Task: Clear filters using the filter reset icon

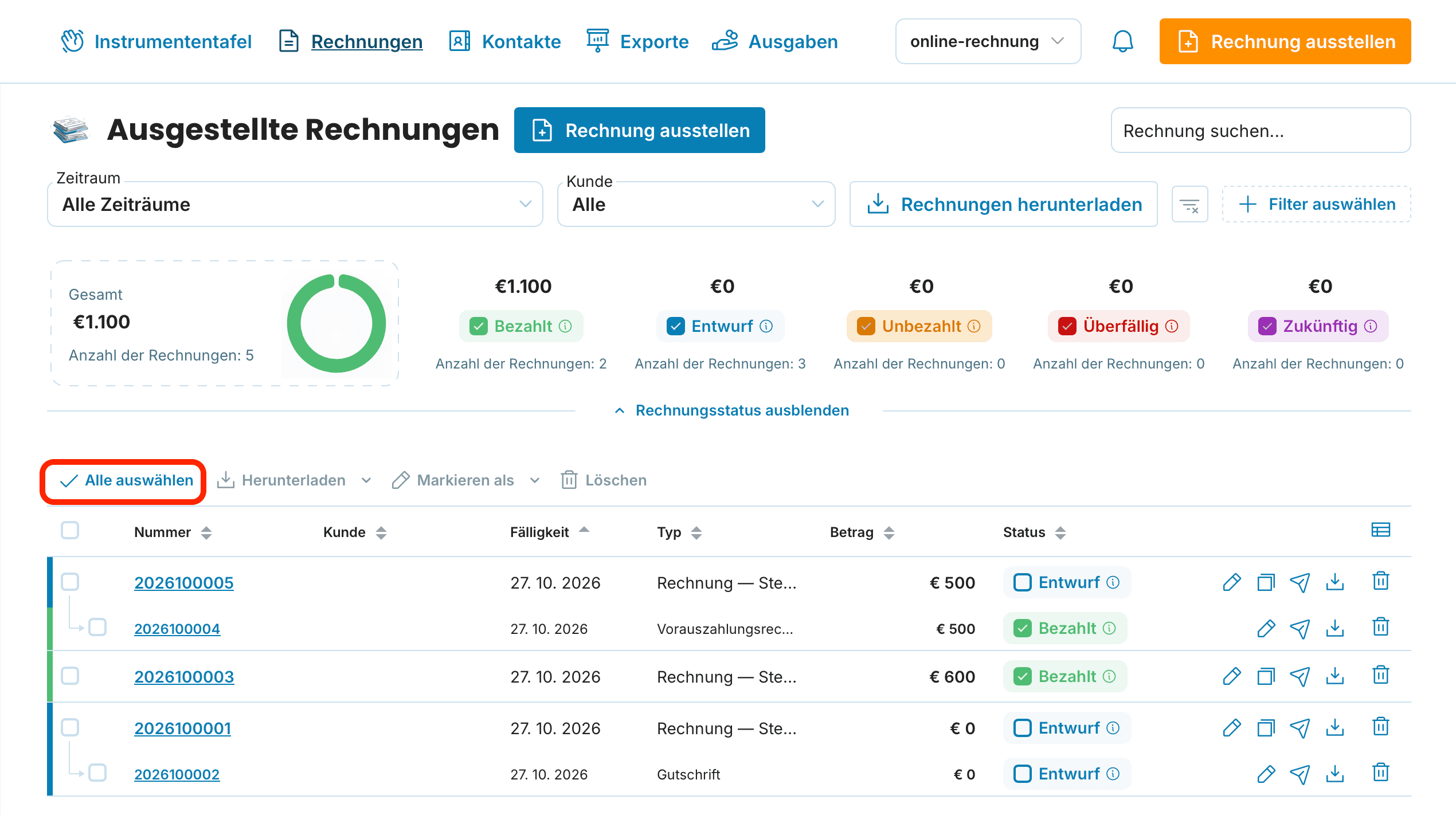Action: click(x=1189, y=205)
